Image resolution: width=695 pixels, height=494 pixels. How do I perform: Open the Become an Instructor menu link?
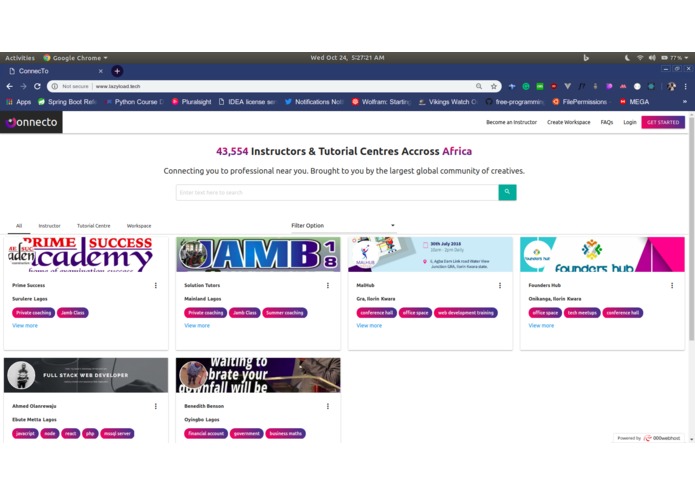click(511, 122)
